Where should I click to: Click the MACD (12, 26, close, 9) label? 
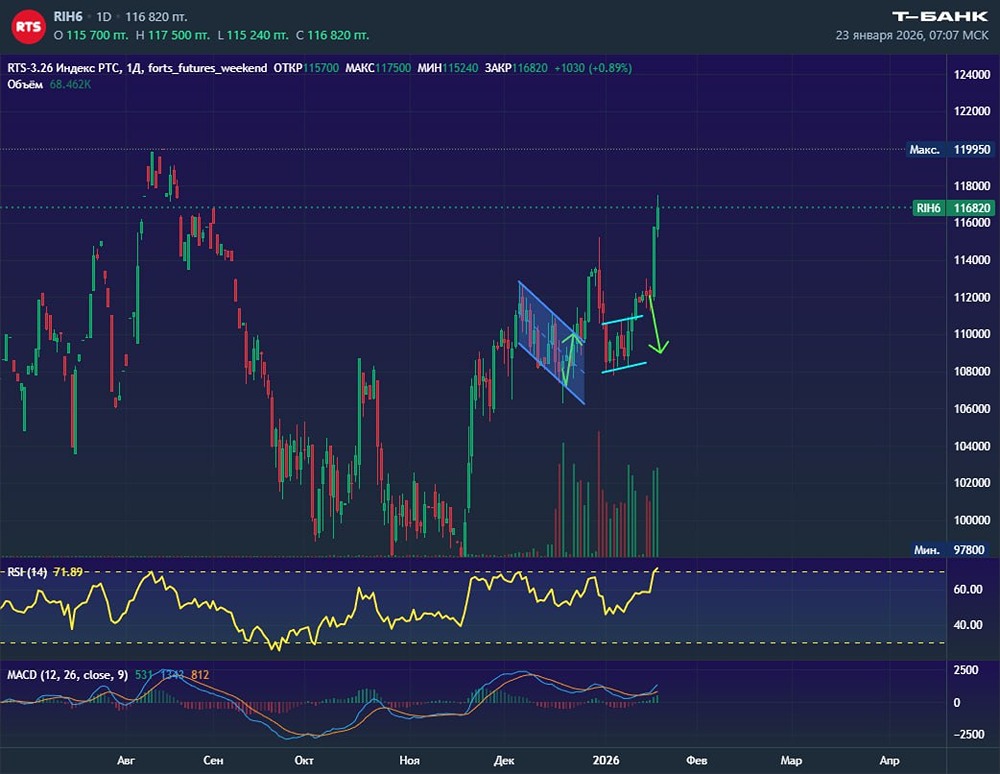68,675
